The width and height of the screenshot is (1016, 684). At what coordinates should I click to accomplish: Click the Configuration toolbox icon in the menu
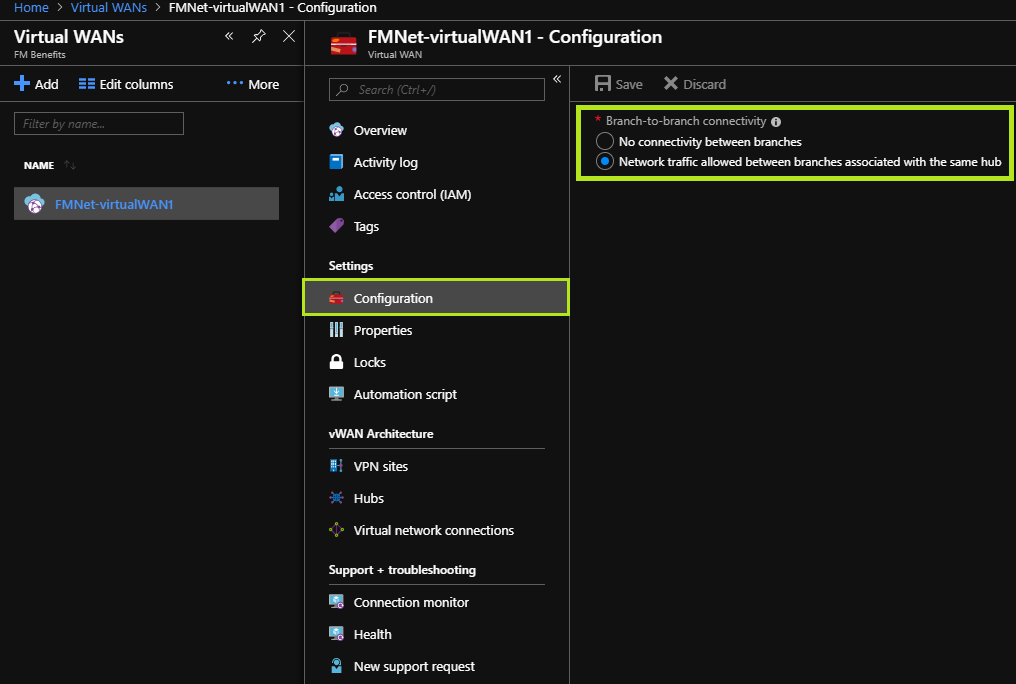[x=336, y=298]
